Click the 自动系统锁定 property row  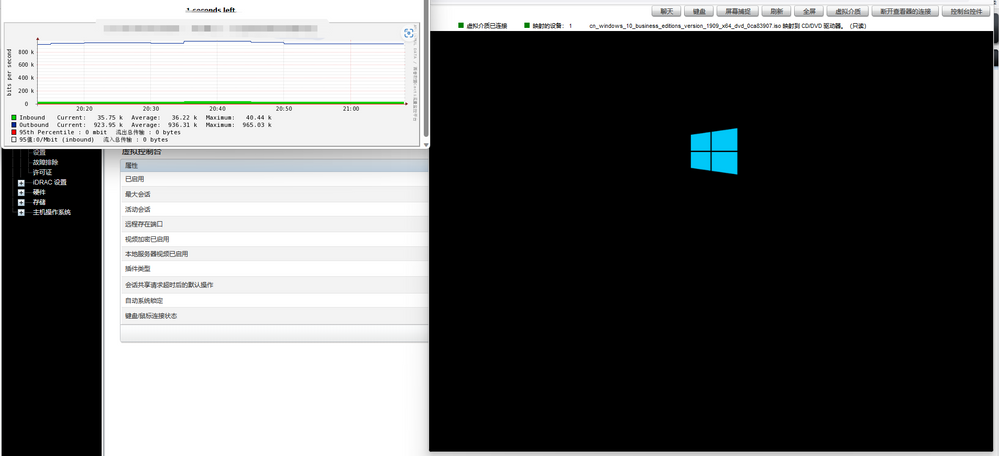[275, 301]
